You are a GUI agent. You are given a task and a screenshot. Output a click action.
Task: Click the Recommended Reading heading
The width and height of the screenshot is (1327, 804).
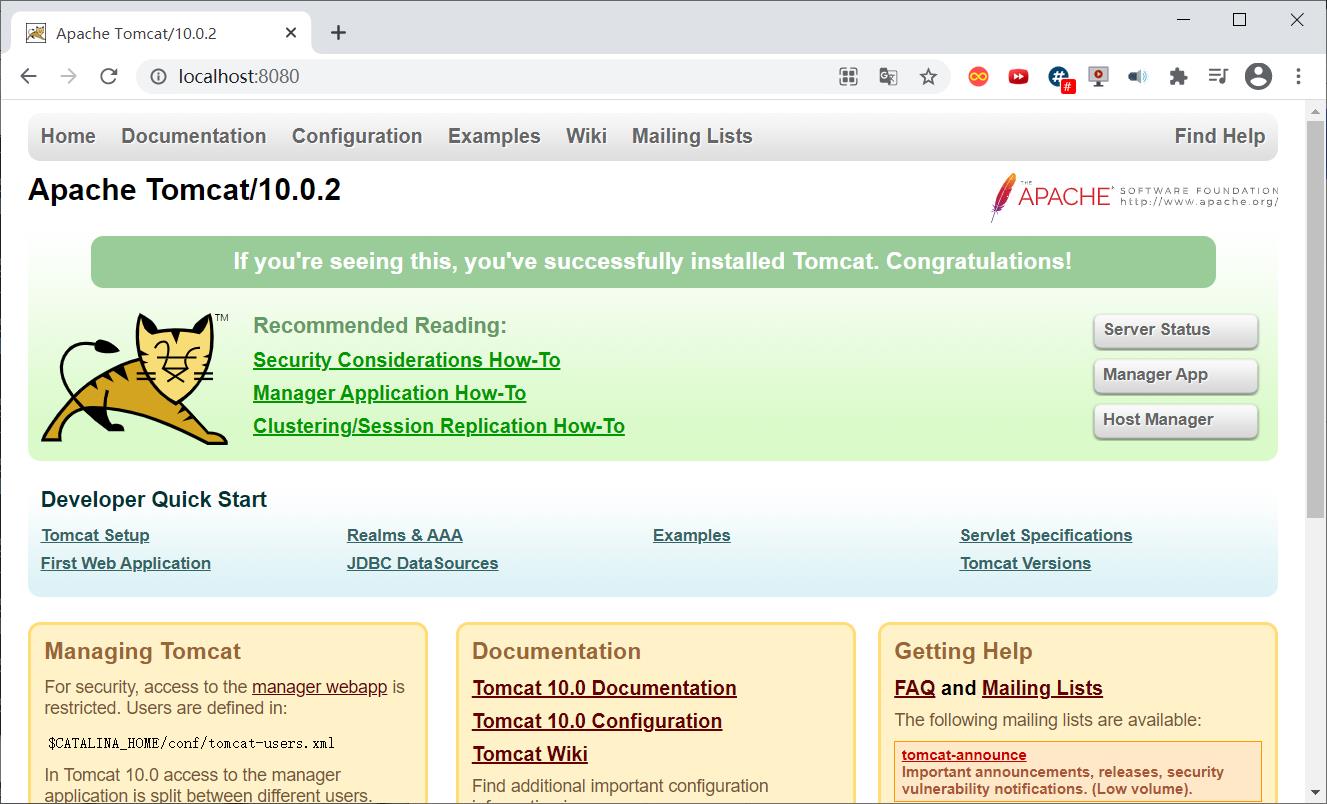coord(380,326)
